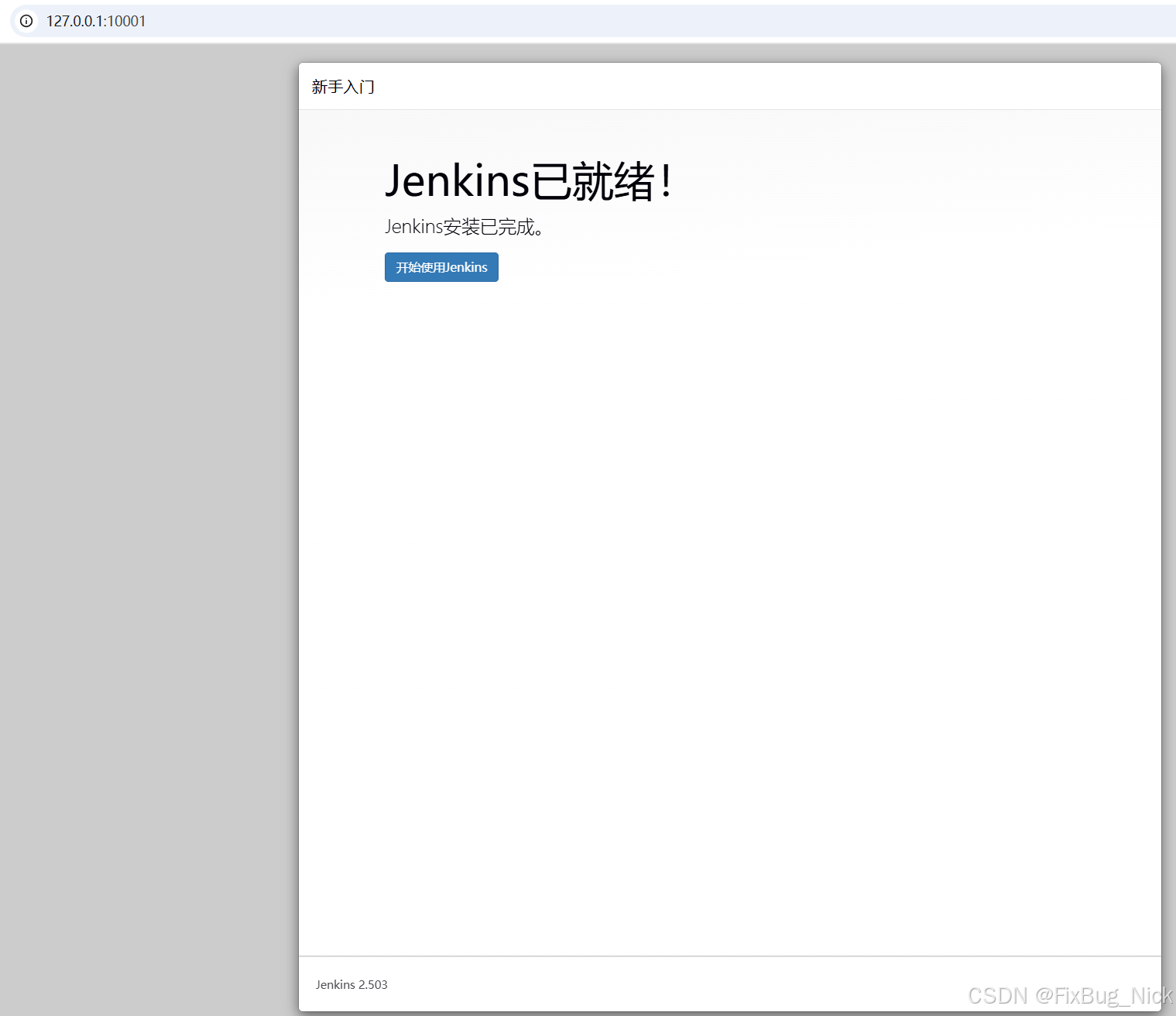Click the 开始使用Jenkins button
This screenshot has height=1016, width=1176.
pos(441,267)
